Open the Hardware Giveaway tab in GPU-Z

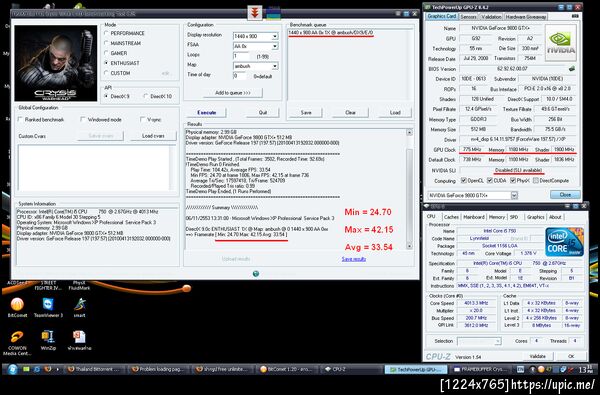525,16
